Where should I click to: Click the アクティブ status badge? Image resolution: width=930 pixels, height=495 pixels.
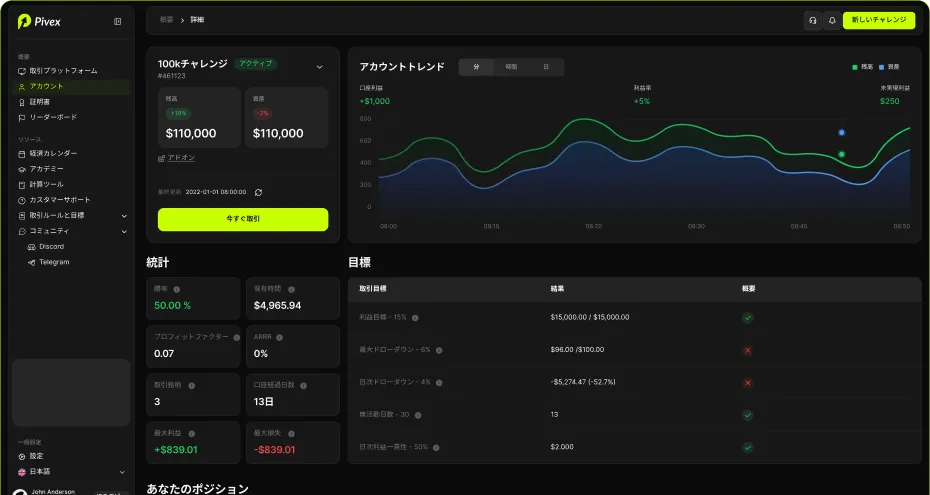pos(256,64)
